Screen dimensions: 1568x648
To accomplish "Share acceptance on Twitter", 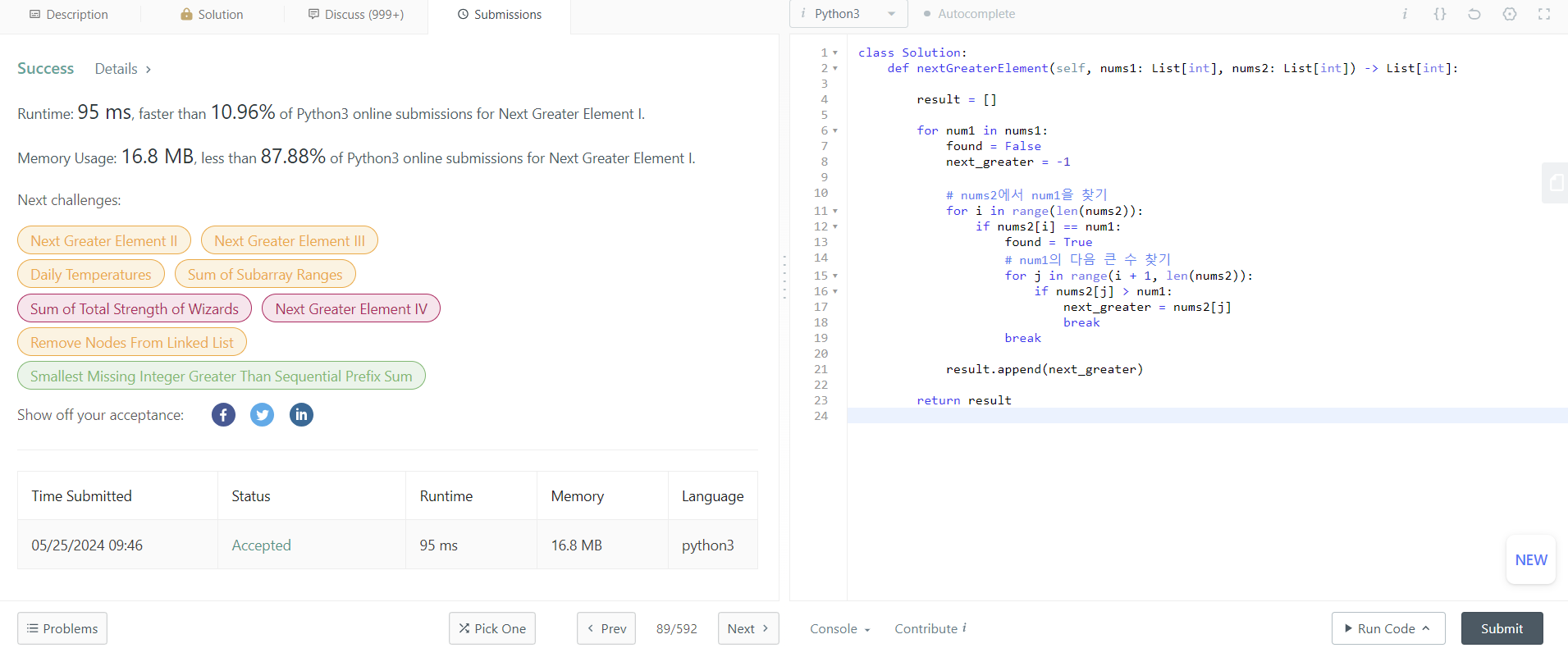I will point(262,415).
